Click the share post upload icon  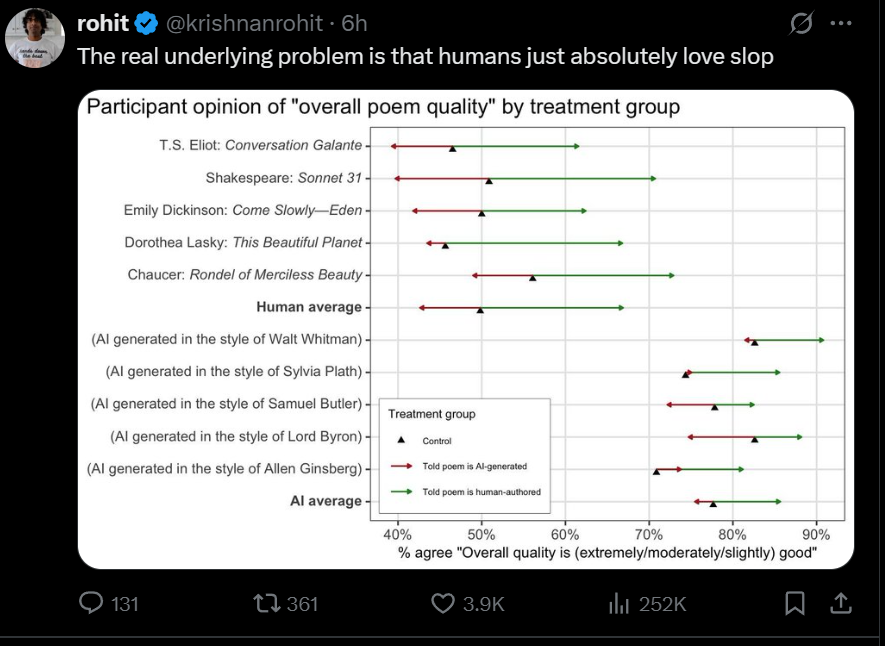(842, 603)
